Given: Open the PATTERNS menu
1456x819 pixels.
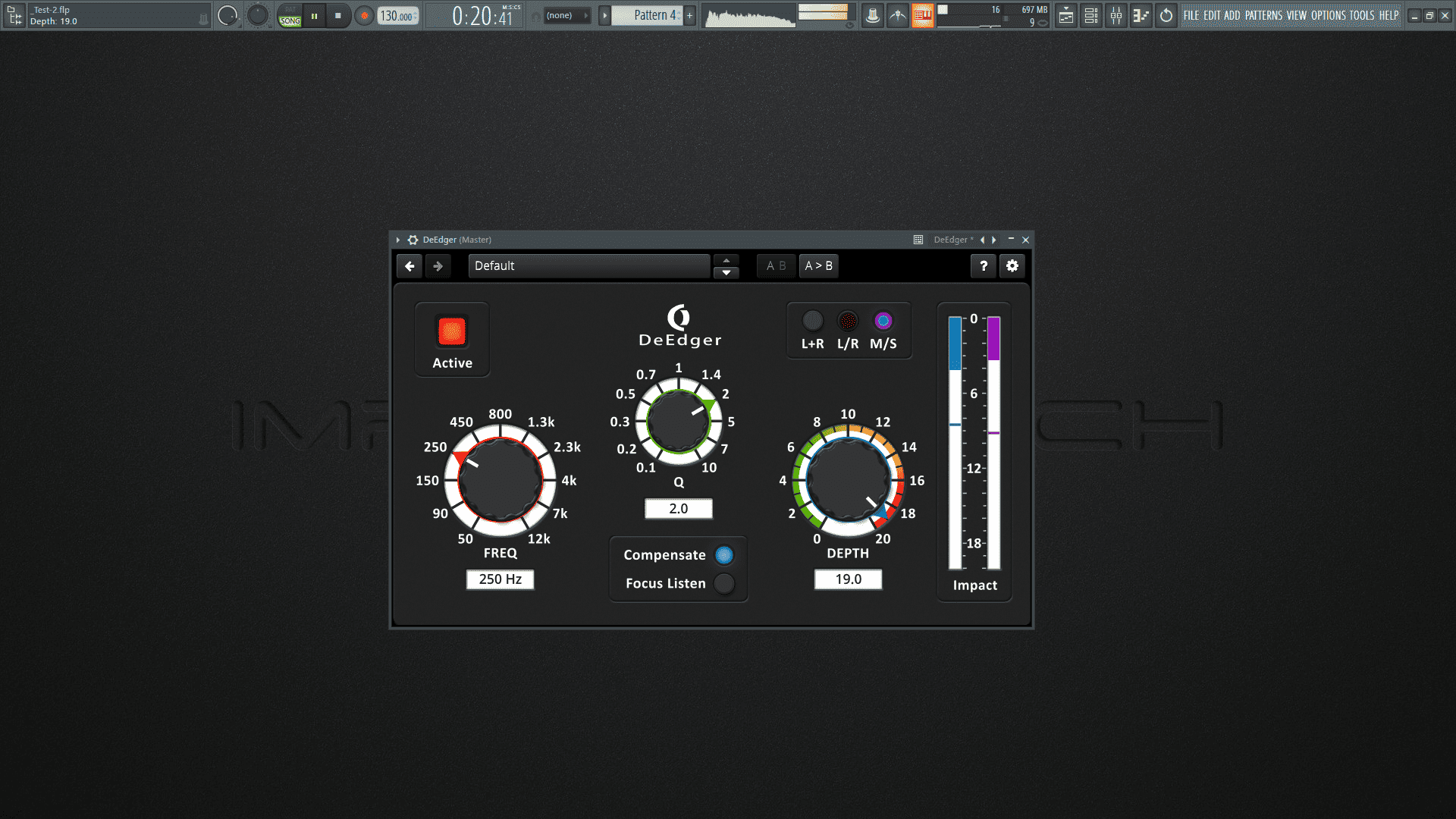Looking at the screenshot, I should pos(1263,15).
